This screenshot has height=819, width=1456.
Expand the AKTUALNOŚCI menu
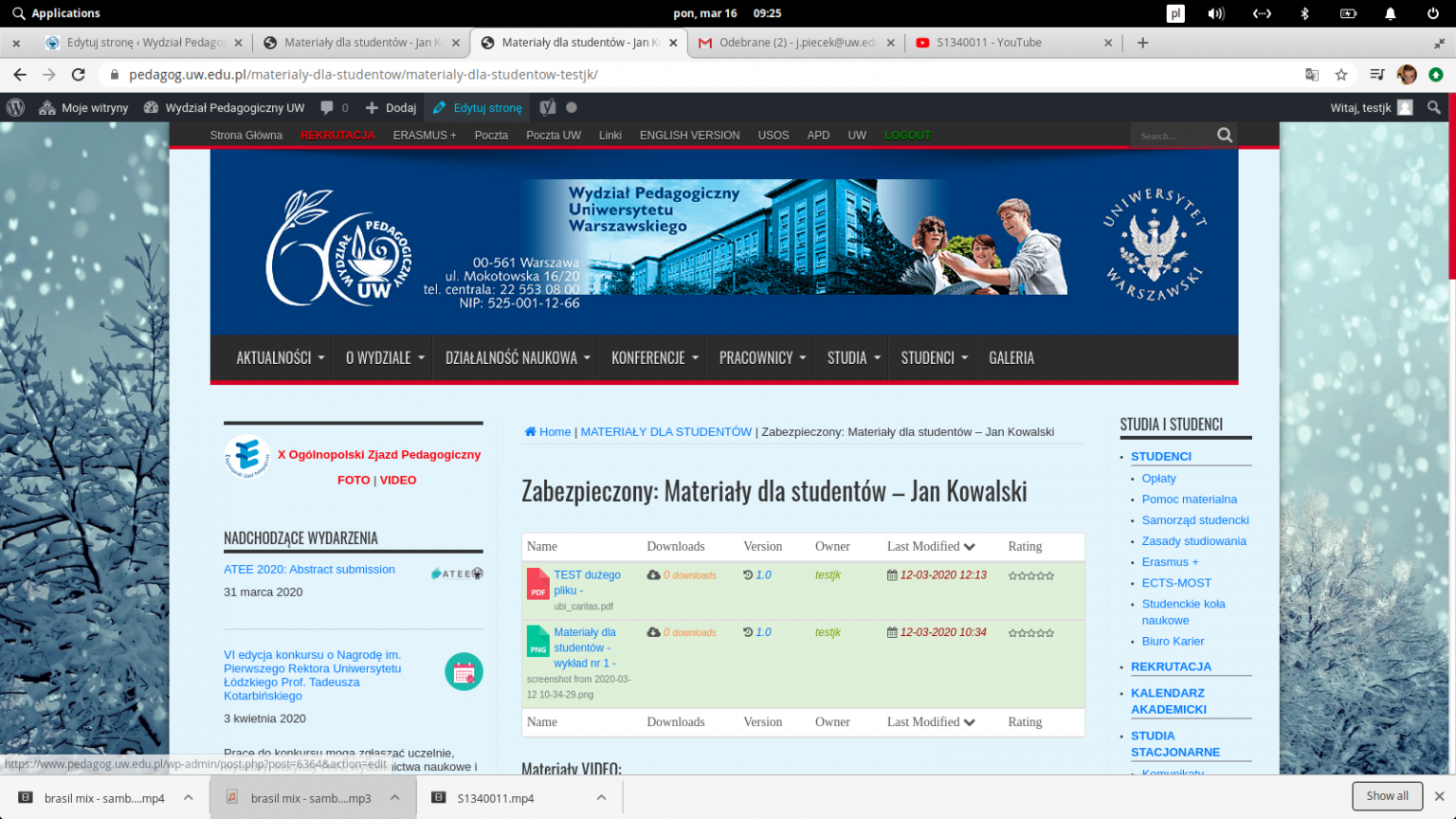pyautogui.click(x=281, y=357)
